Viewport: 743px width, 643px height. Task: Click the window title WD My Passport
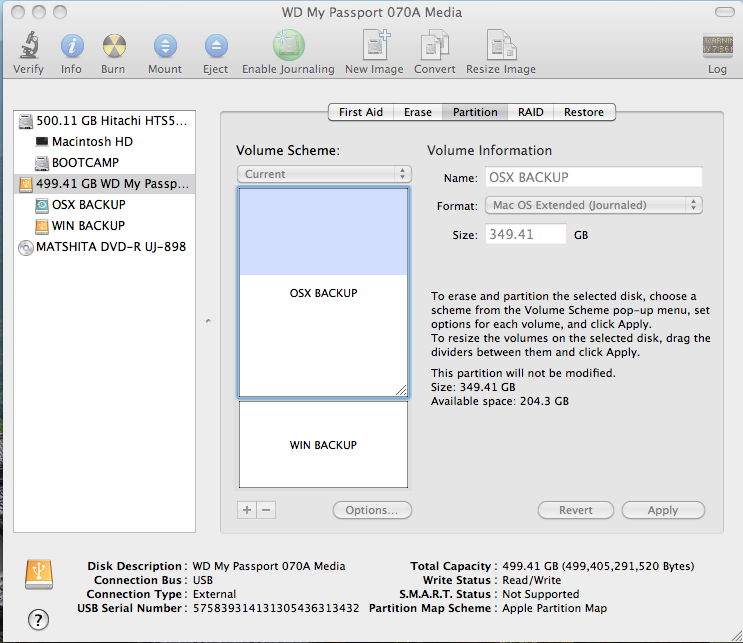(x=372, y=12)
